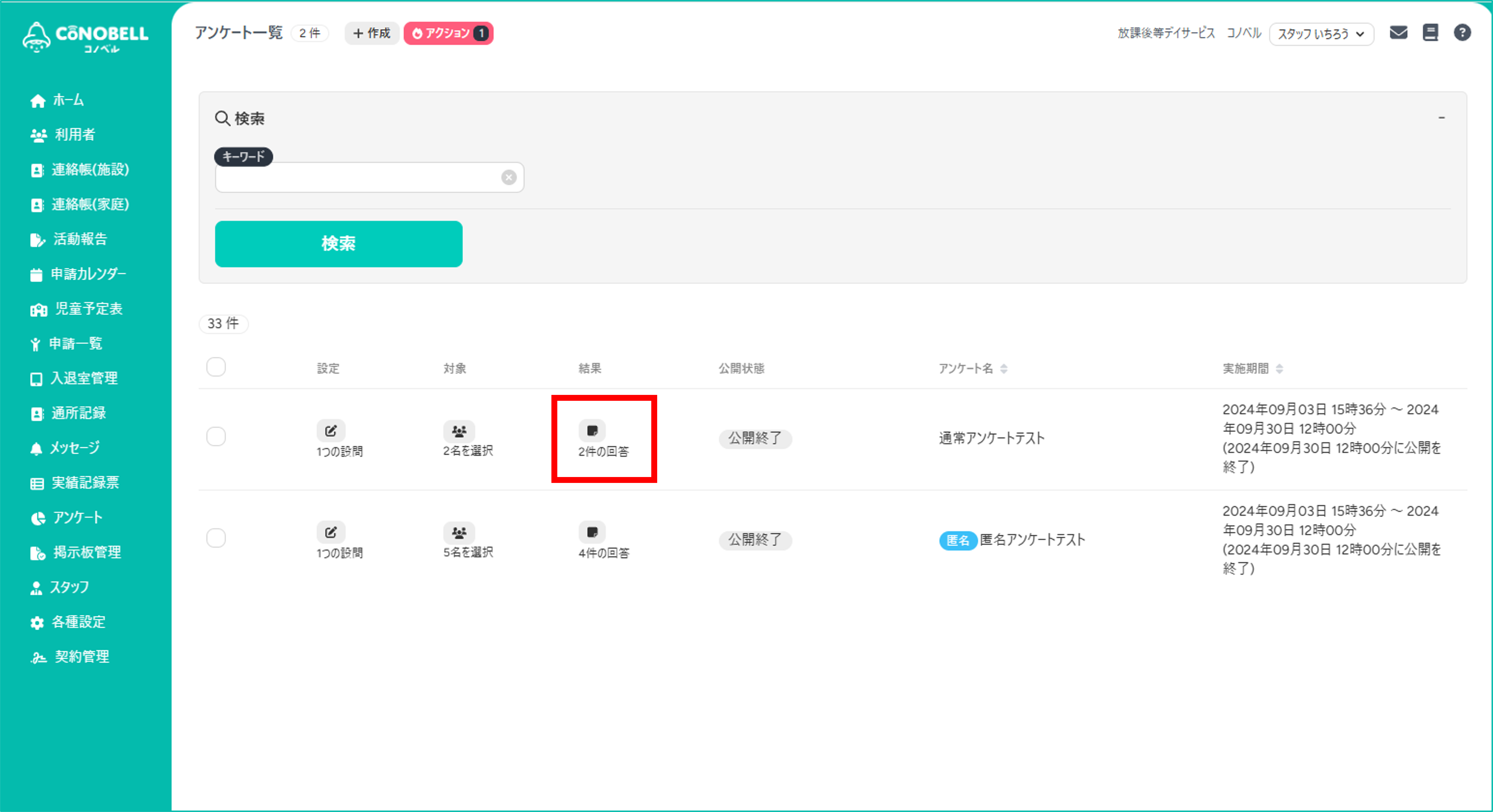Open the mail envelope icon
Screen dimensions: 1493x812
pos(1398,33)
